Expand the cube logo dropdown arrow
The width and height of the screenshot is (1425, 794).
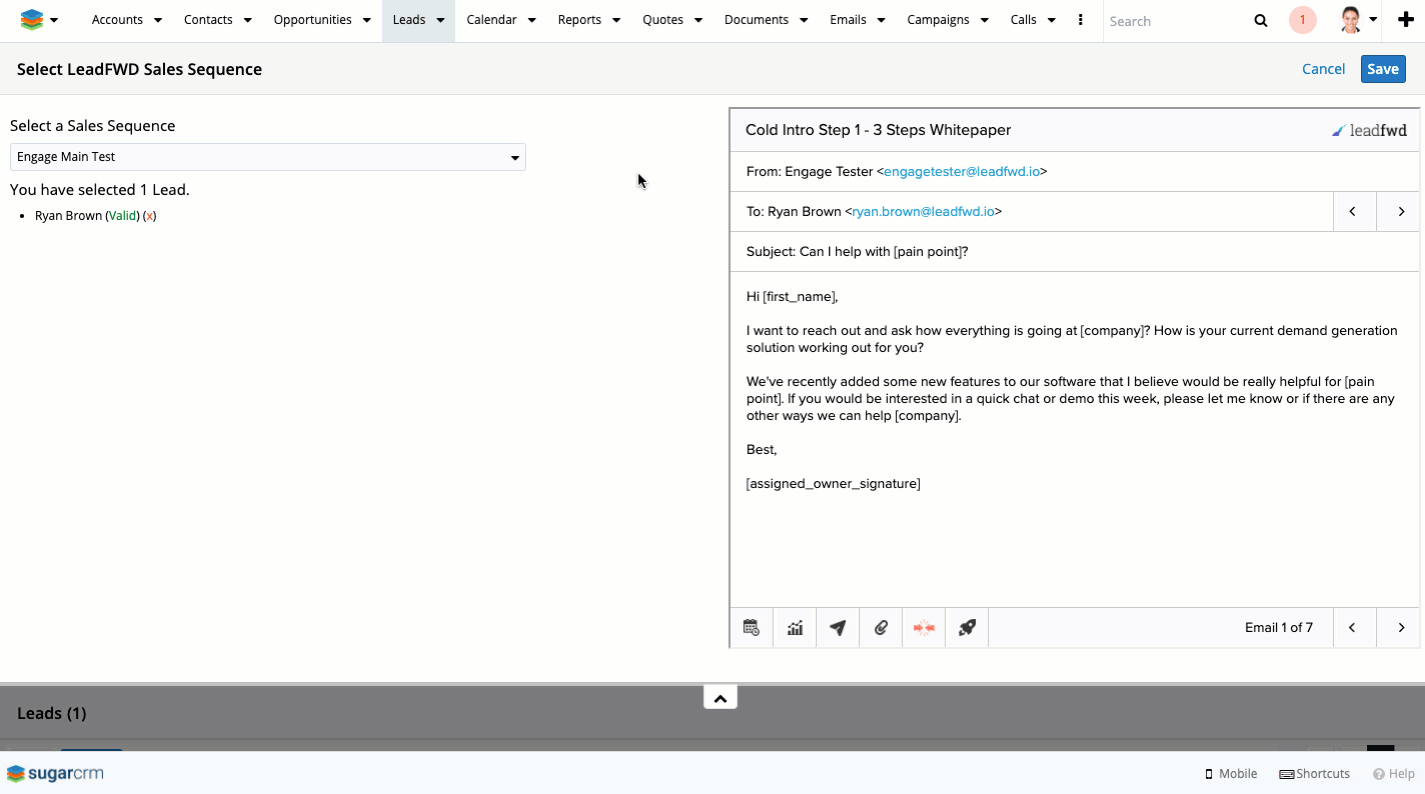(x=54, y=20)
